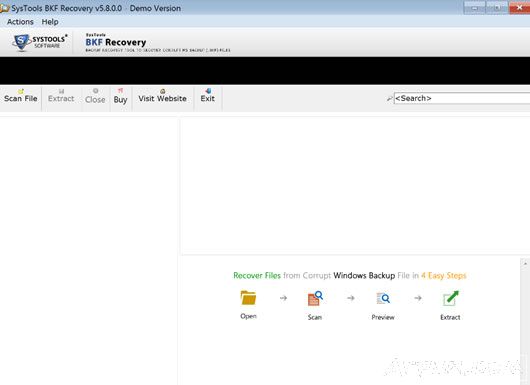The height and width of the screenshot is (385, 530).
Task: Click the search magnifier icon
Action: (x=390, y=99)
